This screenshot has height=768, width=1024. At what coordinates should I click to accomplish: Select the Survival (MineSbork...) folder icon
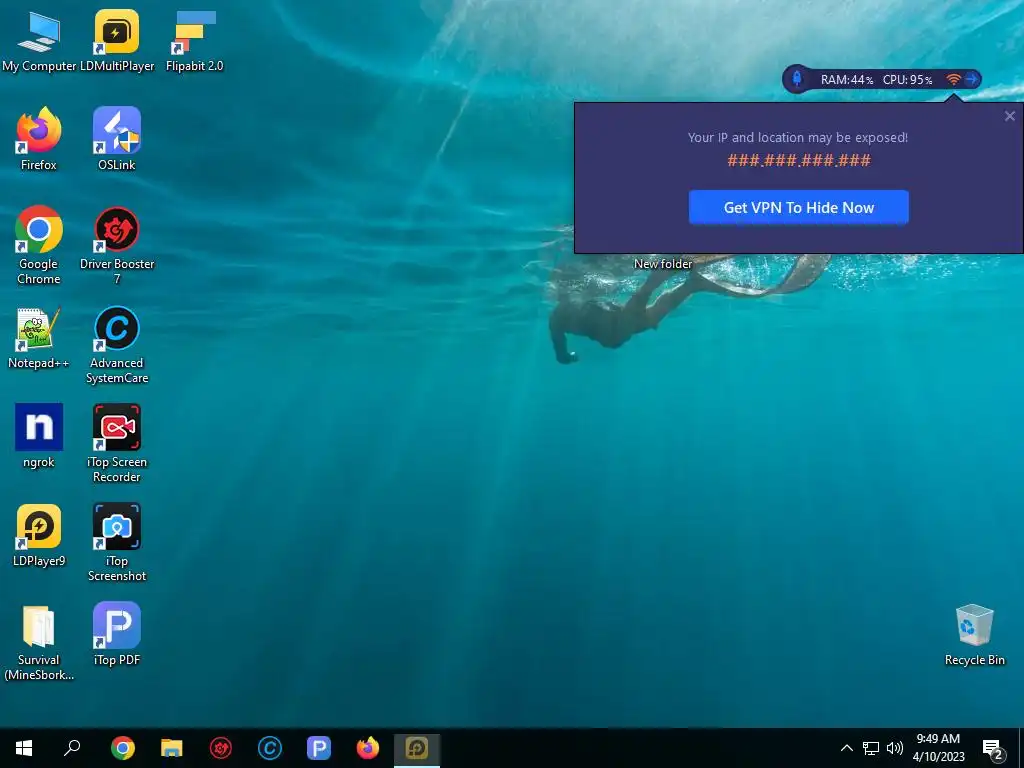(x=39, y=643)
